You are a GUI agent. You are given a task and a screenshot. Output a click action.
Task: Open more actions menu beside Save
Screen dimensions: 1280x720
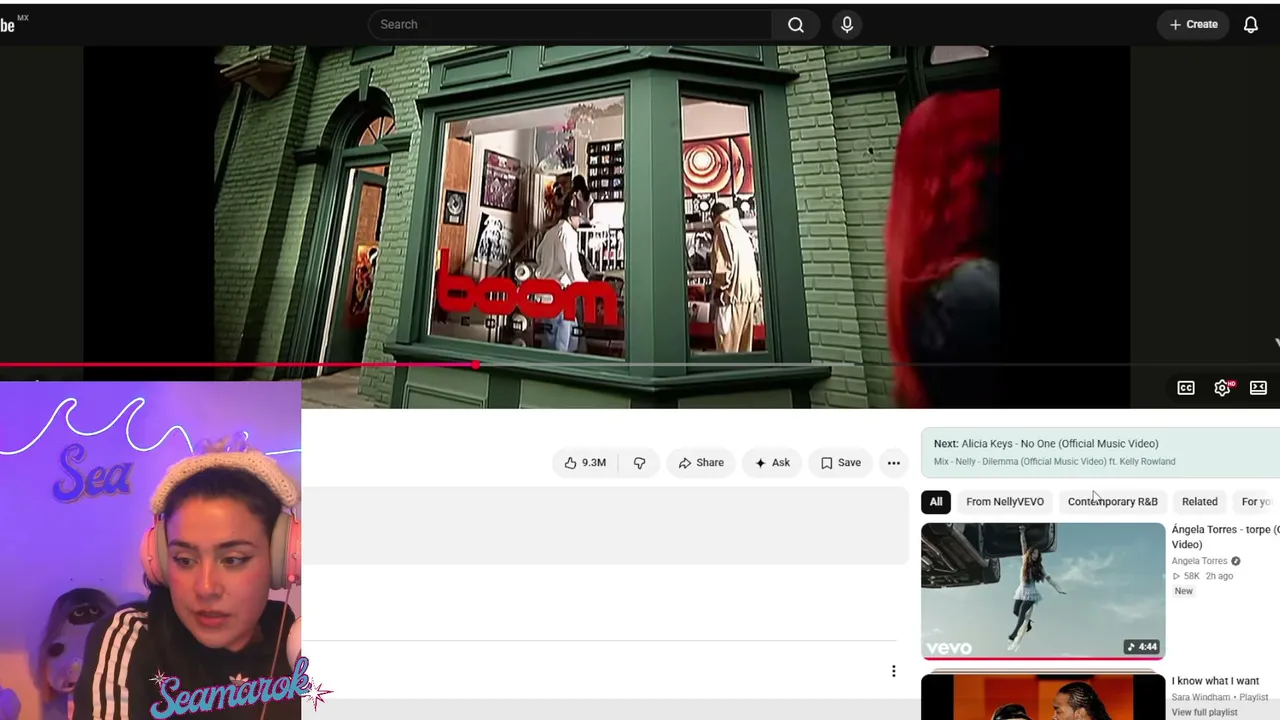894,463
